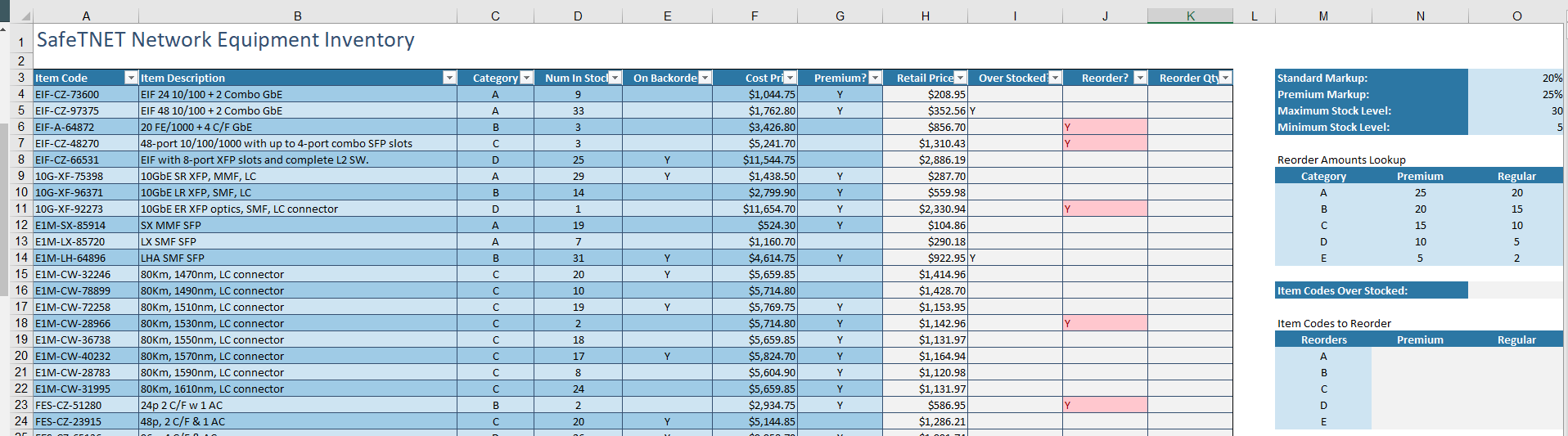Click the pink Reorder cell for EIF-A-64872
The height and width of the screenshot is (436, 1568).
point(1105,127)
